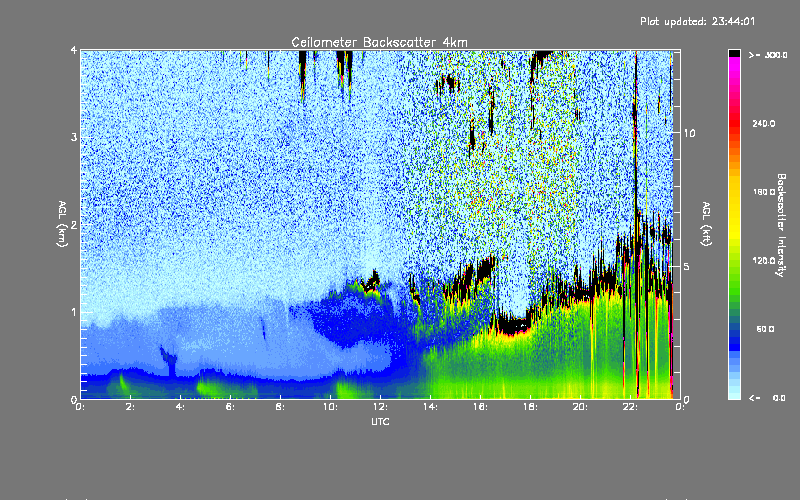Click the '<= 0.0' colorbar value
800x500 pixels.
768,398
